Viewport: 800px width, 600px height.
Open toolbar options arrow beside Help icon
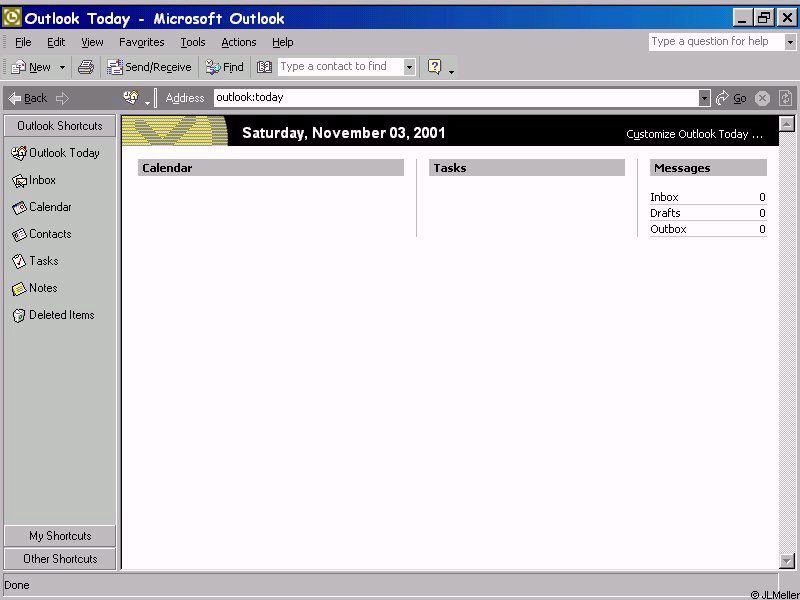pos(451,71)
